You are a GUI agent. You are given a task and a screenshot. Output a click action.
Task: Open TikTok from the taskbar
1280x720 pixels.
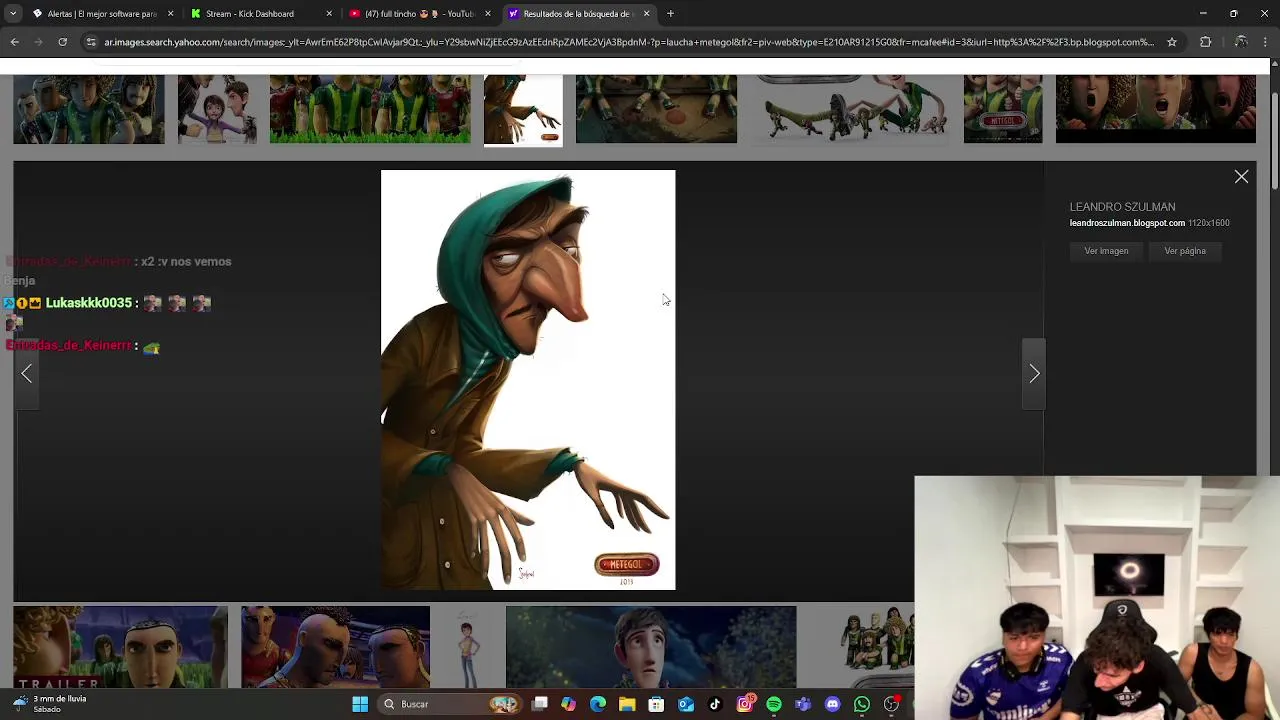[x=715, y=704]
